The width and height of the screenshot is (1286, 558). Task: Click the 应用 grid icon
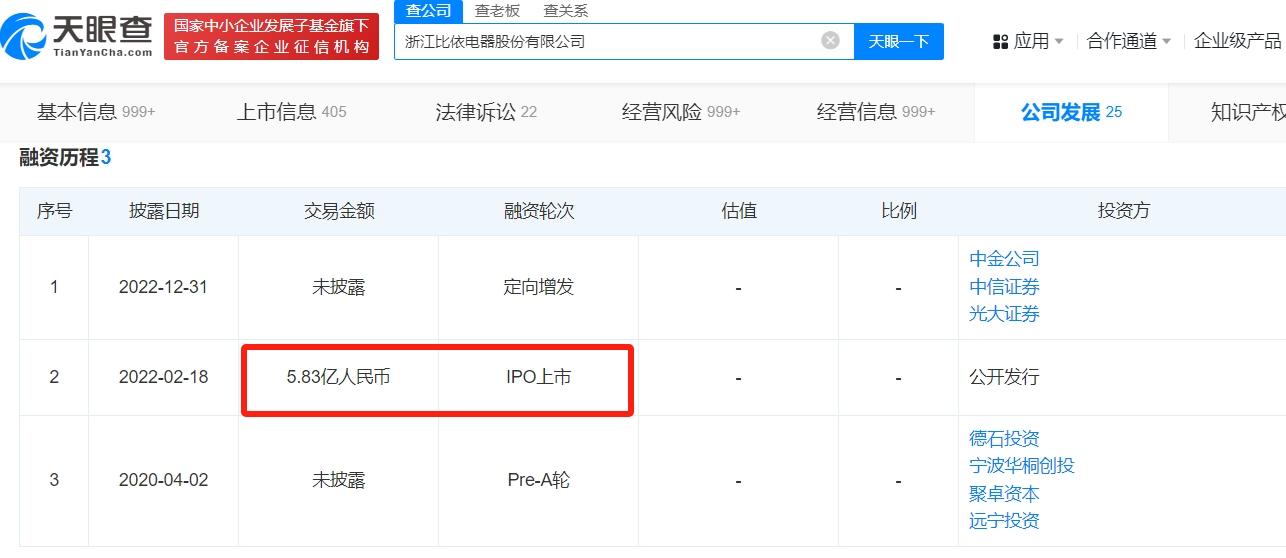tap(1000, 41)
